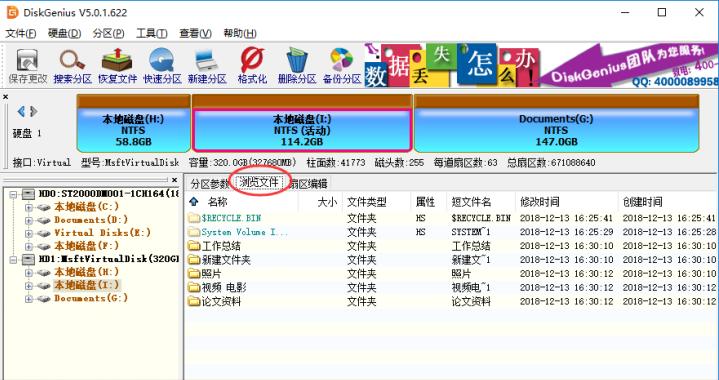The height and width of the screenshot is (380, 719).
Task: Close the left tree panel with its x
Action: pyautogui.click(x=174, y=180)
